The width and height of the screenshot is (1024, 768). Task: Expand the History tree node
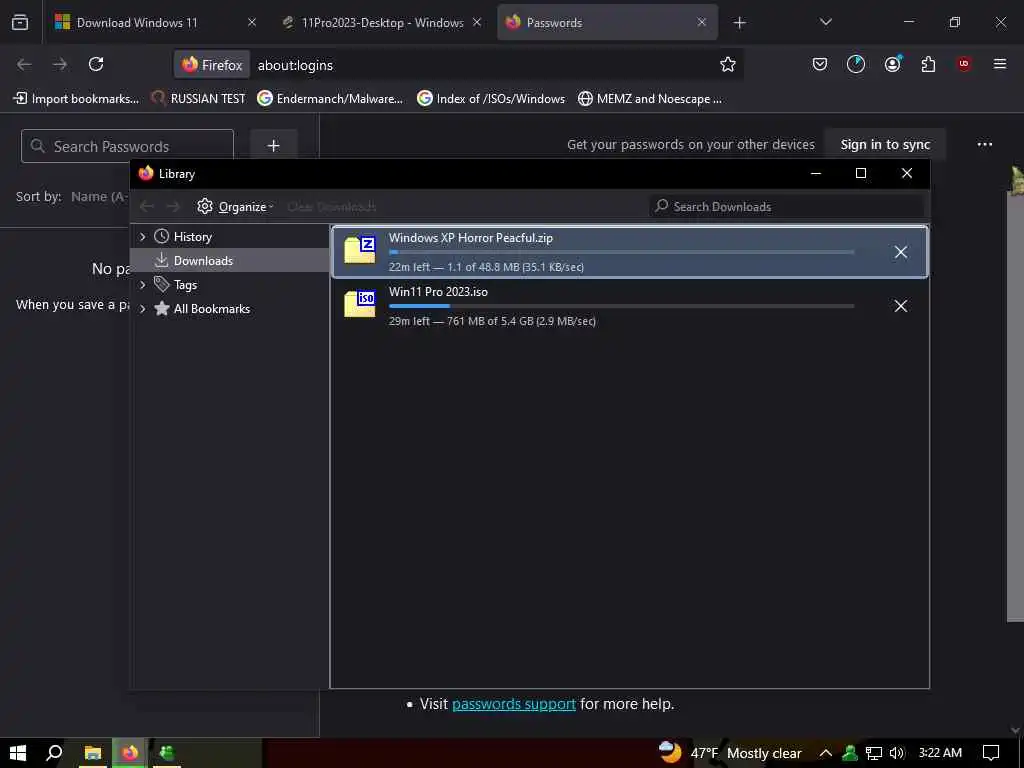(142, 236)
